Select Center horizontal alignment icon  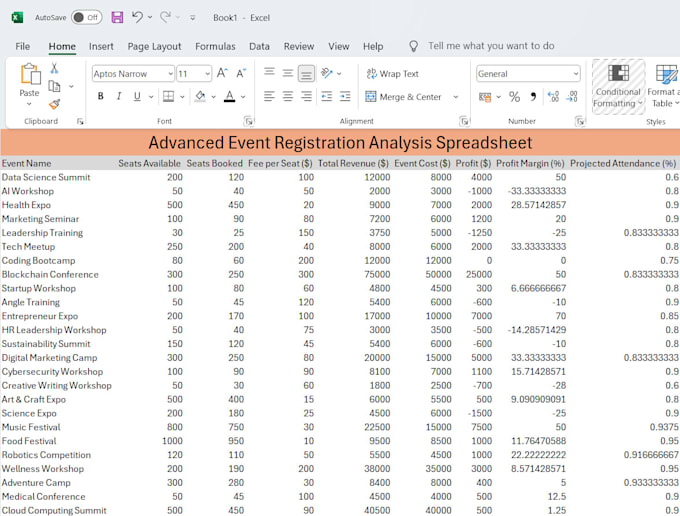(x=288, y=96)
